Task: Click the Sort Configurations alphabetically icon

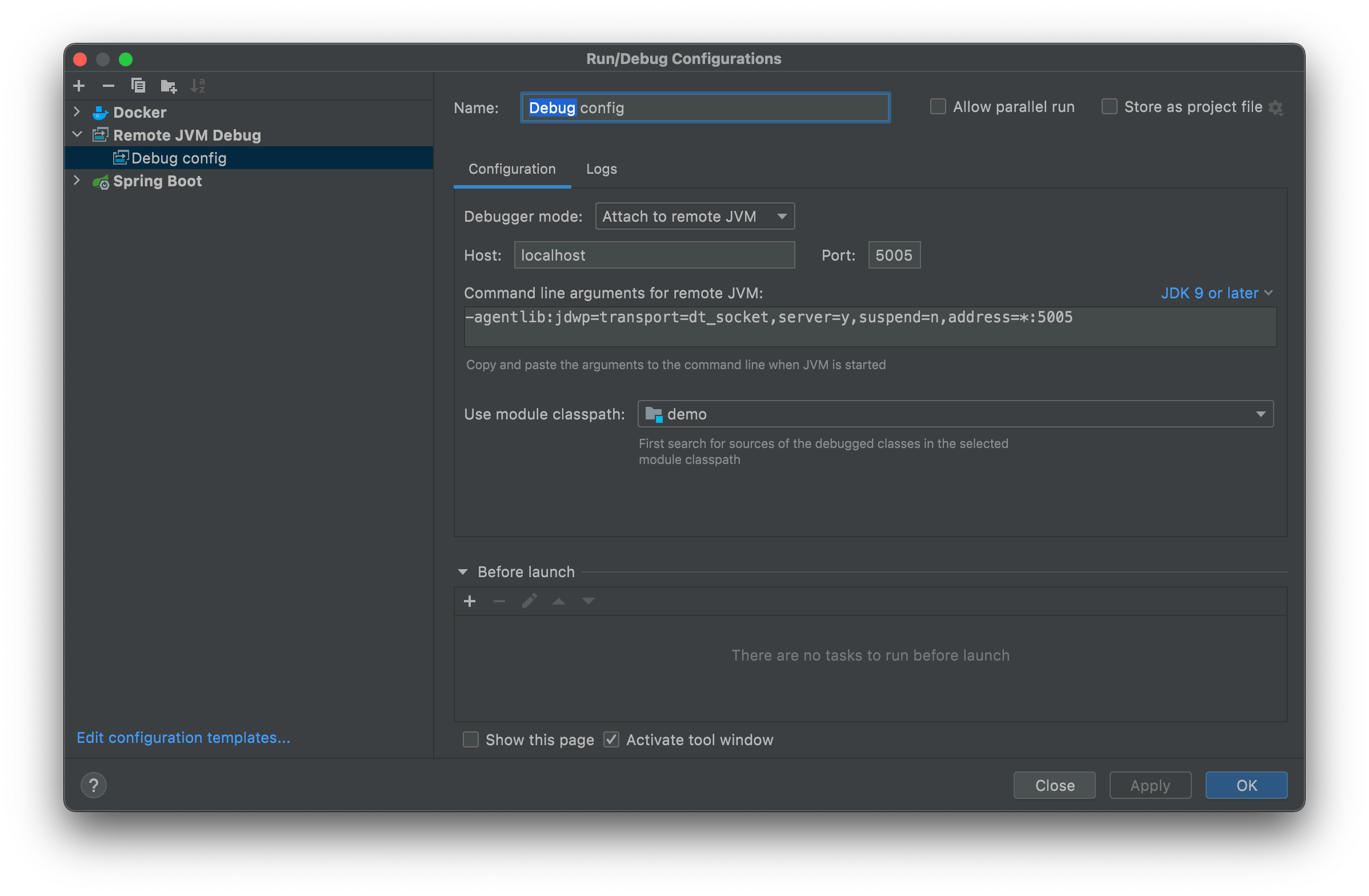Action: (198, 86)
